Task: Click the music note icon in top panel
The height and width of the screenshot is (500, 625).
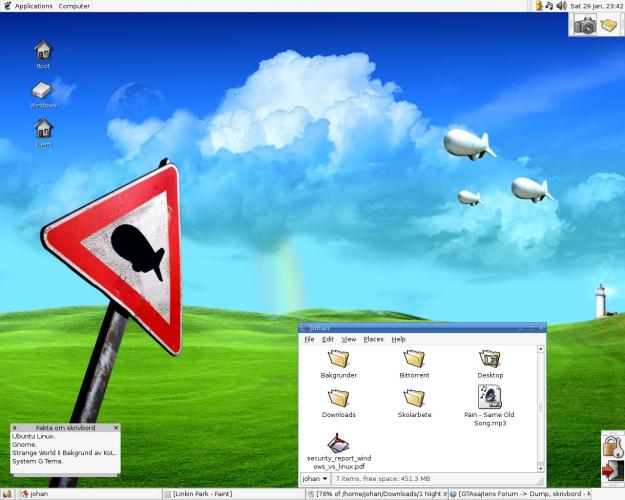Action: (x=549, y=6)
